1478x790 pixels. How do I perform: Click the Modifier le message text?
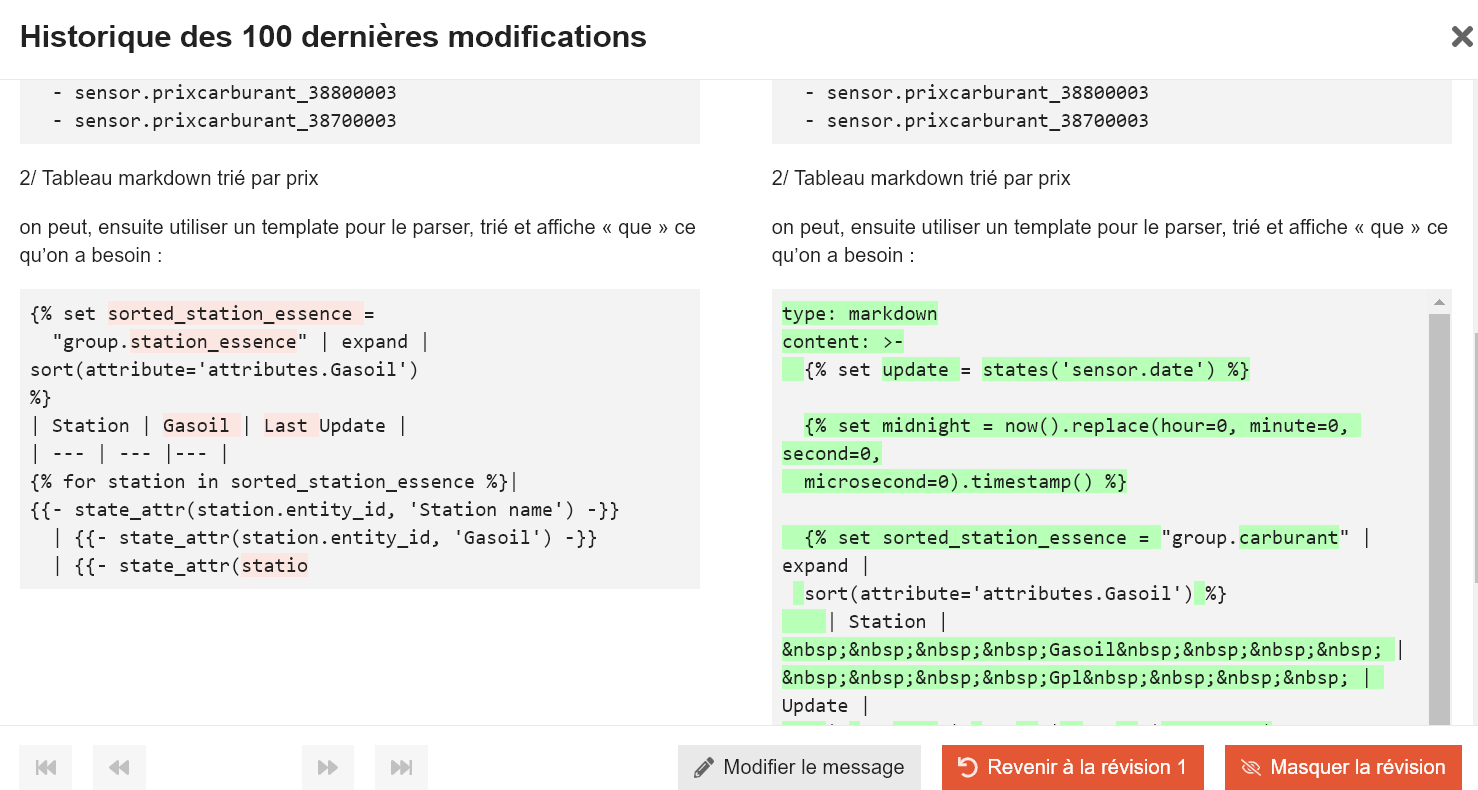click(813, 767)
